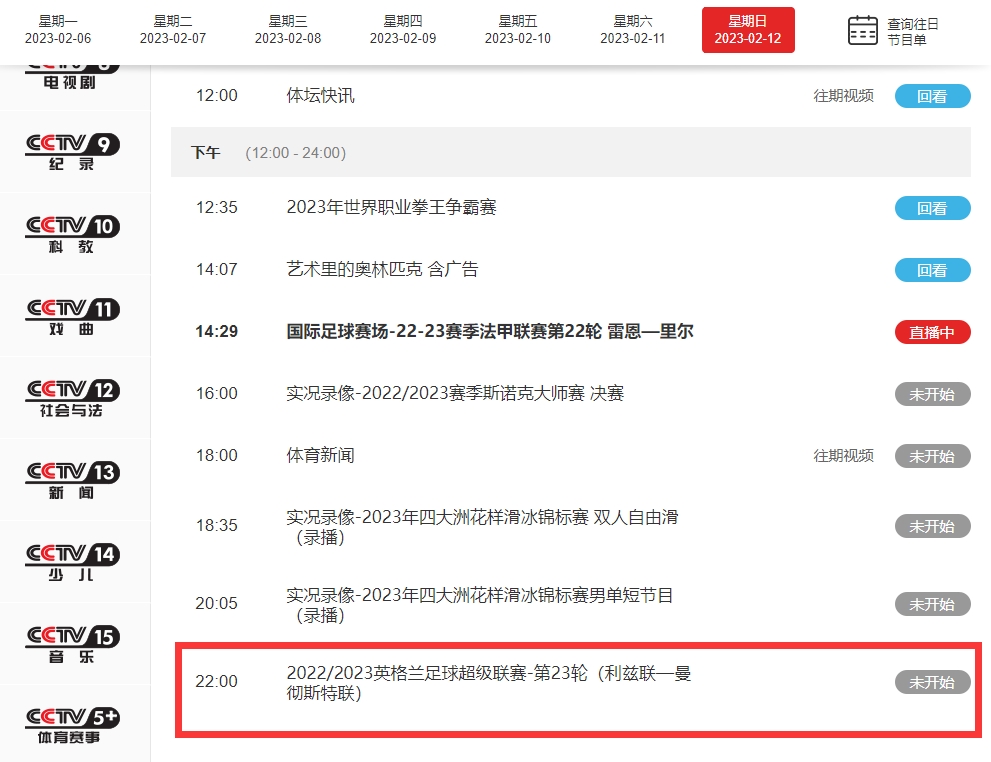
Task: Click the red 直播中 button
Action: pyautogui.click(x=932, y=332)
